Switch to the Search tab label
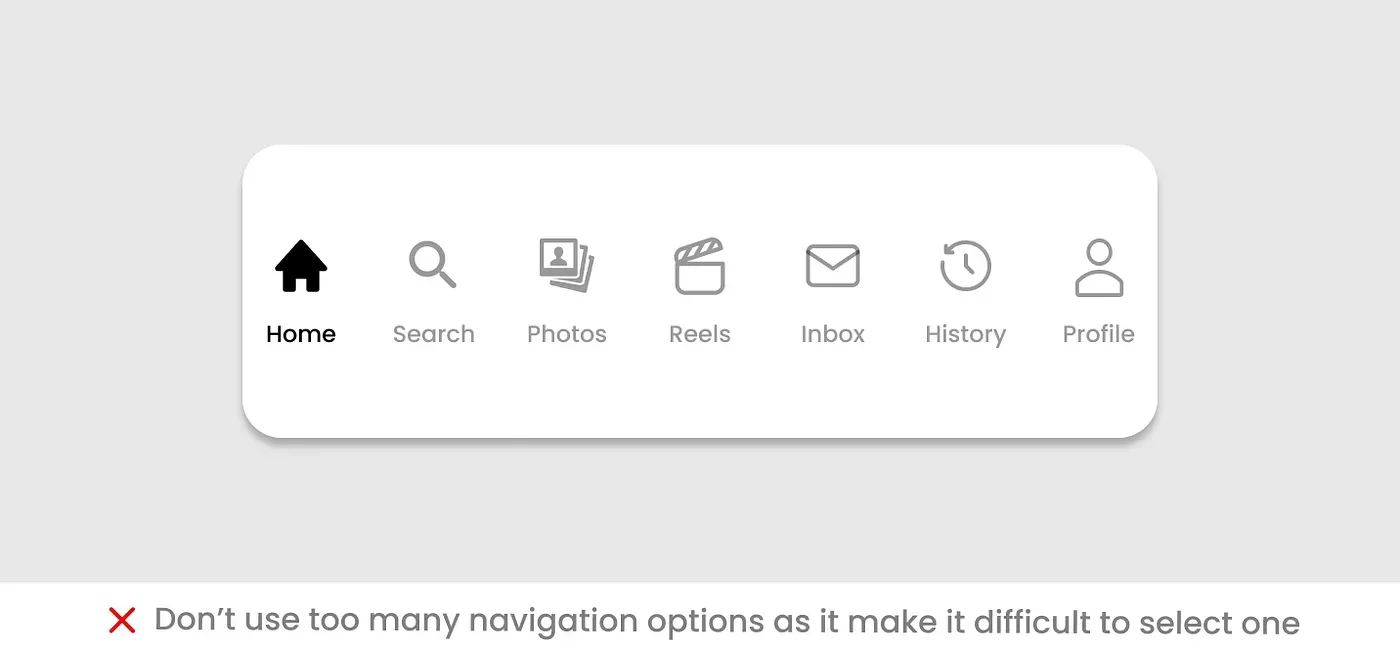The height and width of the screenshot is (646, 1400). (x=433, y=334)
